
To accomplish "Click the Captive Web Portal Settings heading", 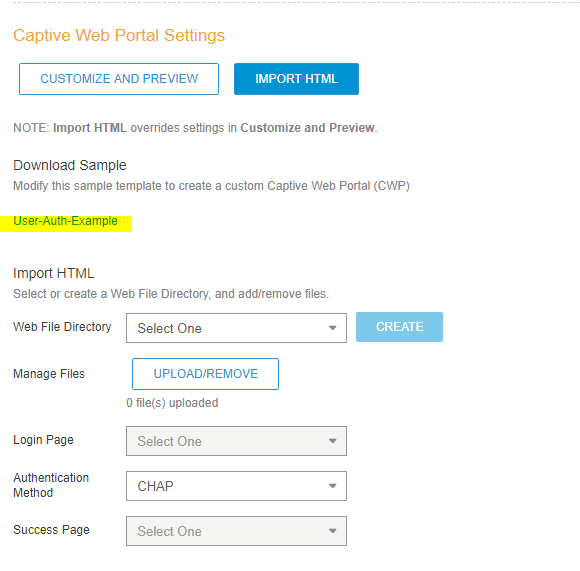I will click(x=119, y=36).
